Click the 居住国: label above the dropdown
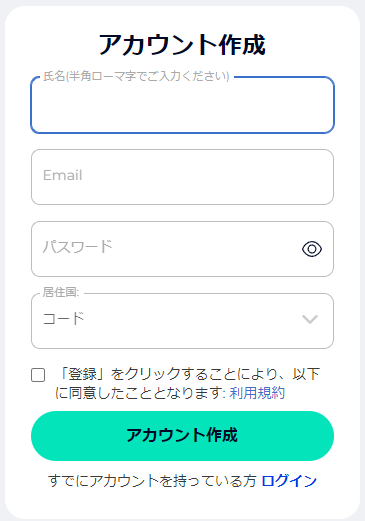Screen dimensions: 365x521 pyautogui.click(x=61, y=292)
